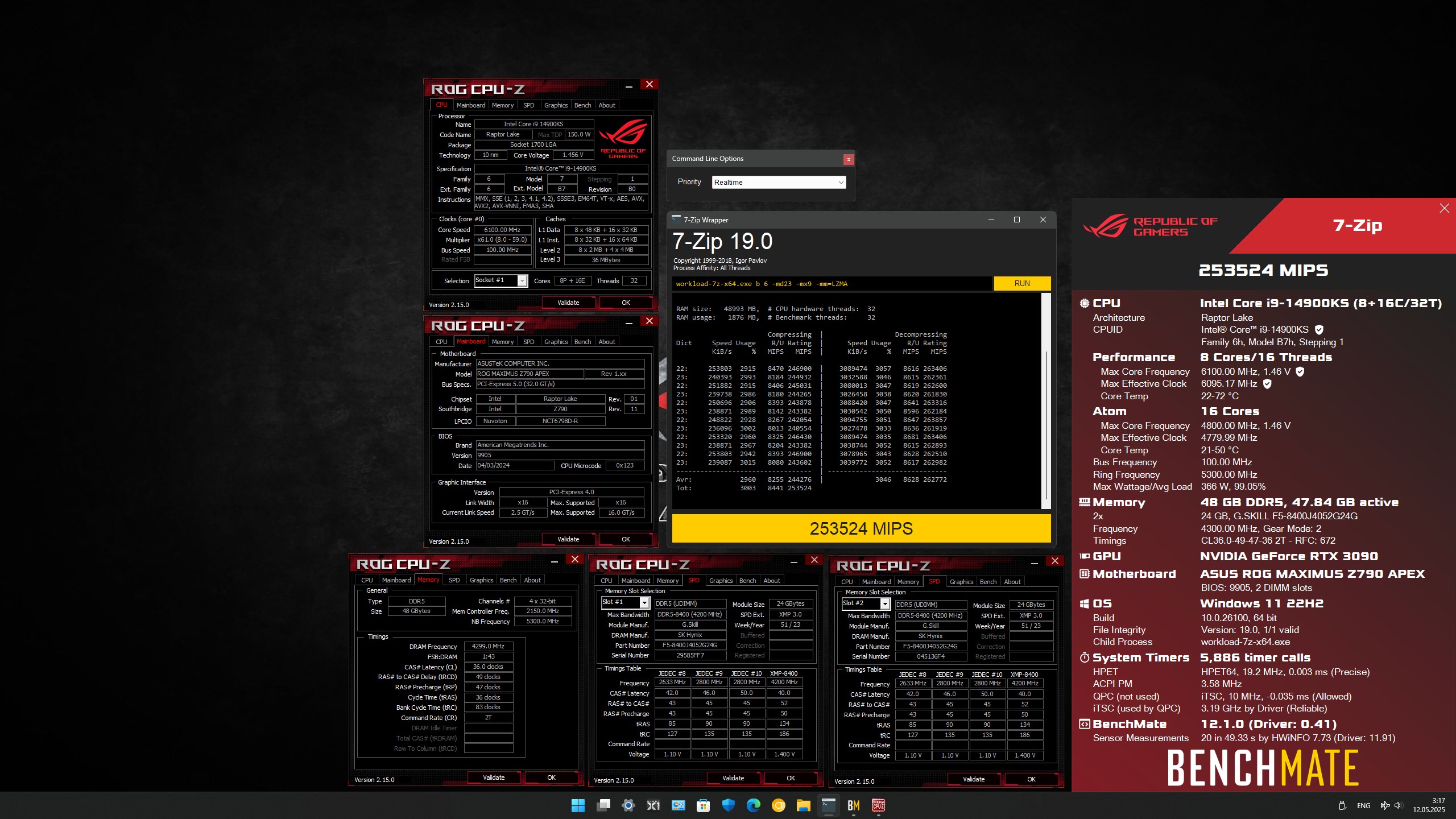Click the System Timers clock icon in BenchMate

(x=1085, y=657)
